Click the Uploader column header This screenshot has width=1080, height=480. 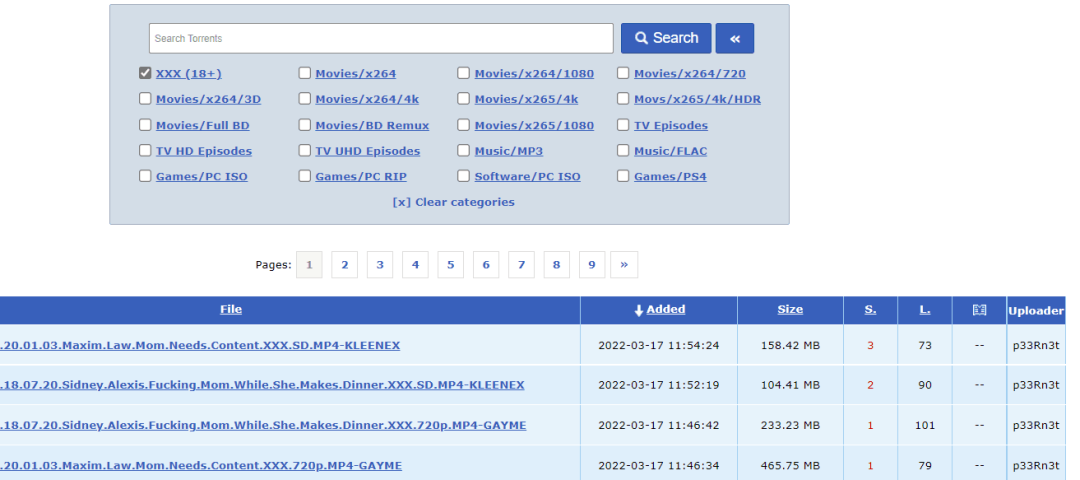1036,311
